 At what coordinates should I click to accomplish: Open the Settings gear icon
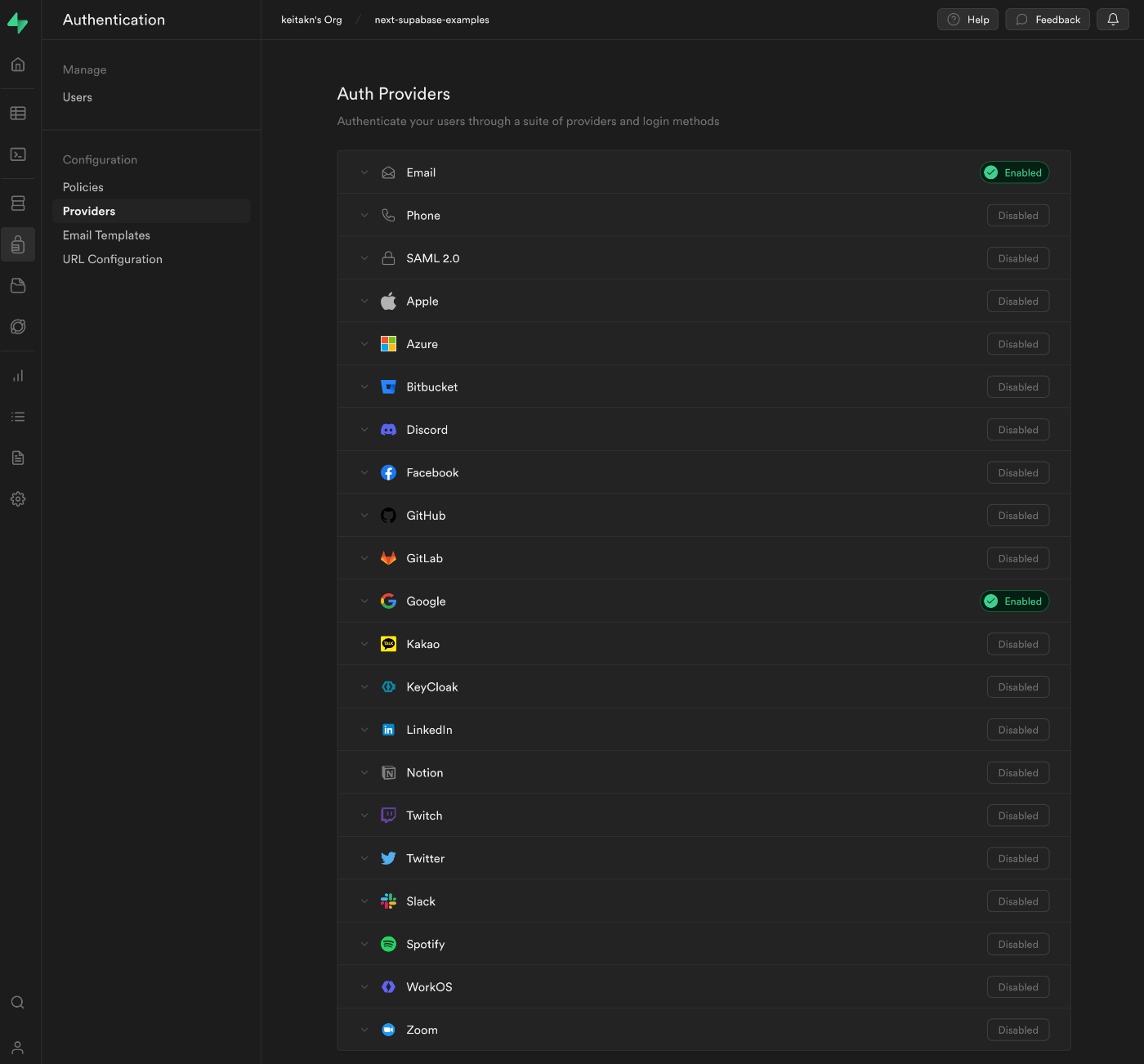[x=18, y=498]
